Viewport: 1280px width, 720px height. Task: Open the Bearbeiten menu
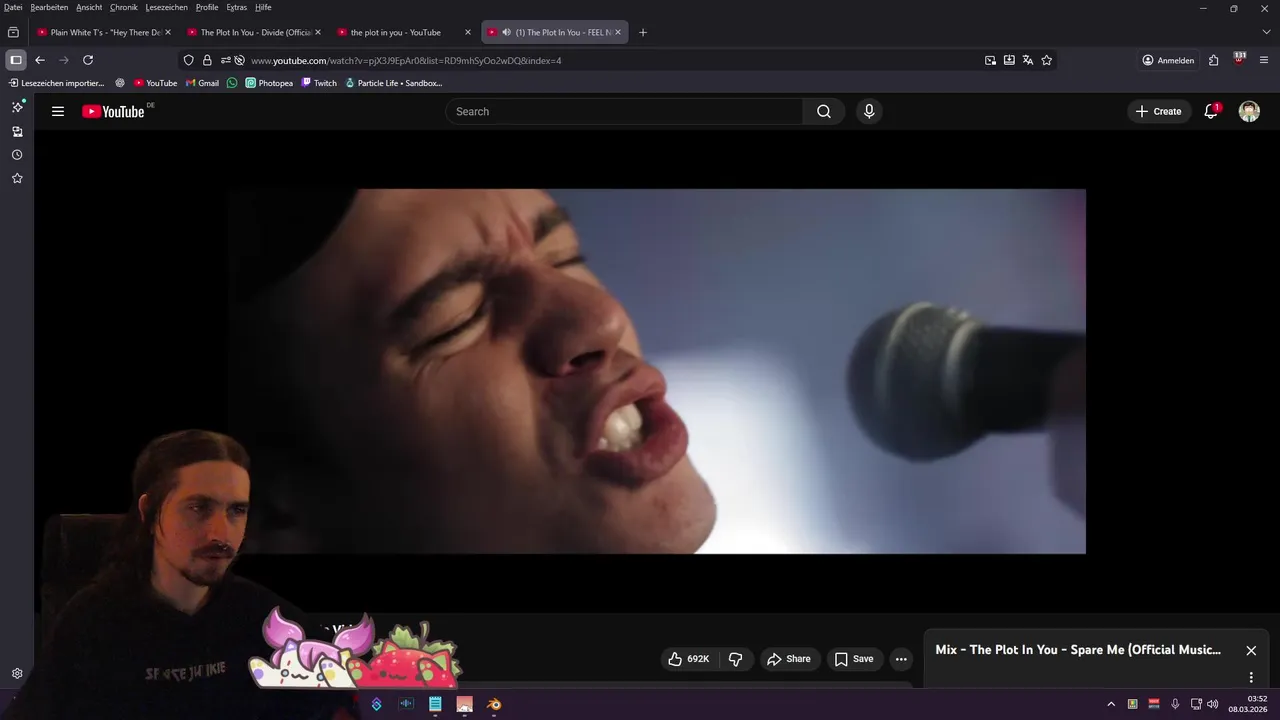[x=49, y=7]
